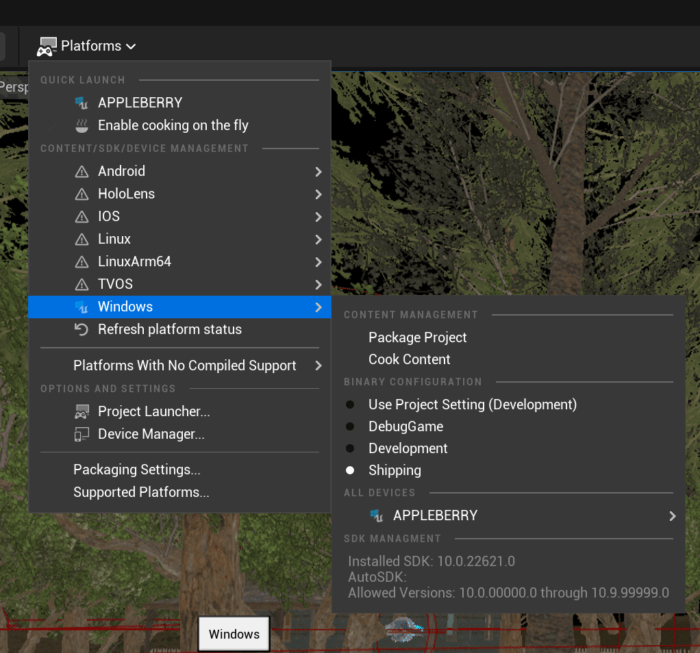Click the Windows platform icon in highlighted row
Viewport: 700px width, 653px height.
(81, 307)
